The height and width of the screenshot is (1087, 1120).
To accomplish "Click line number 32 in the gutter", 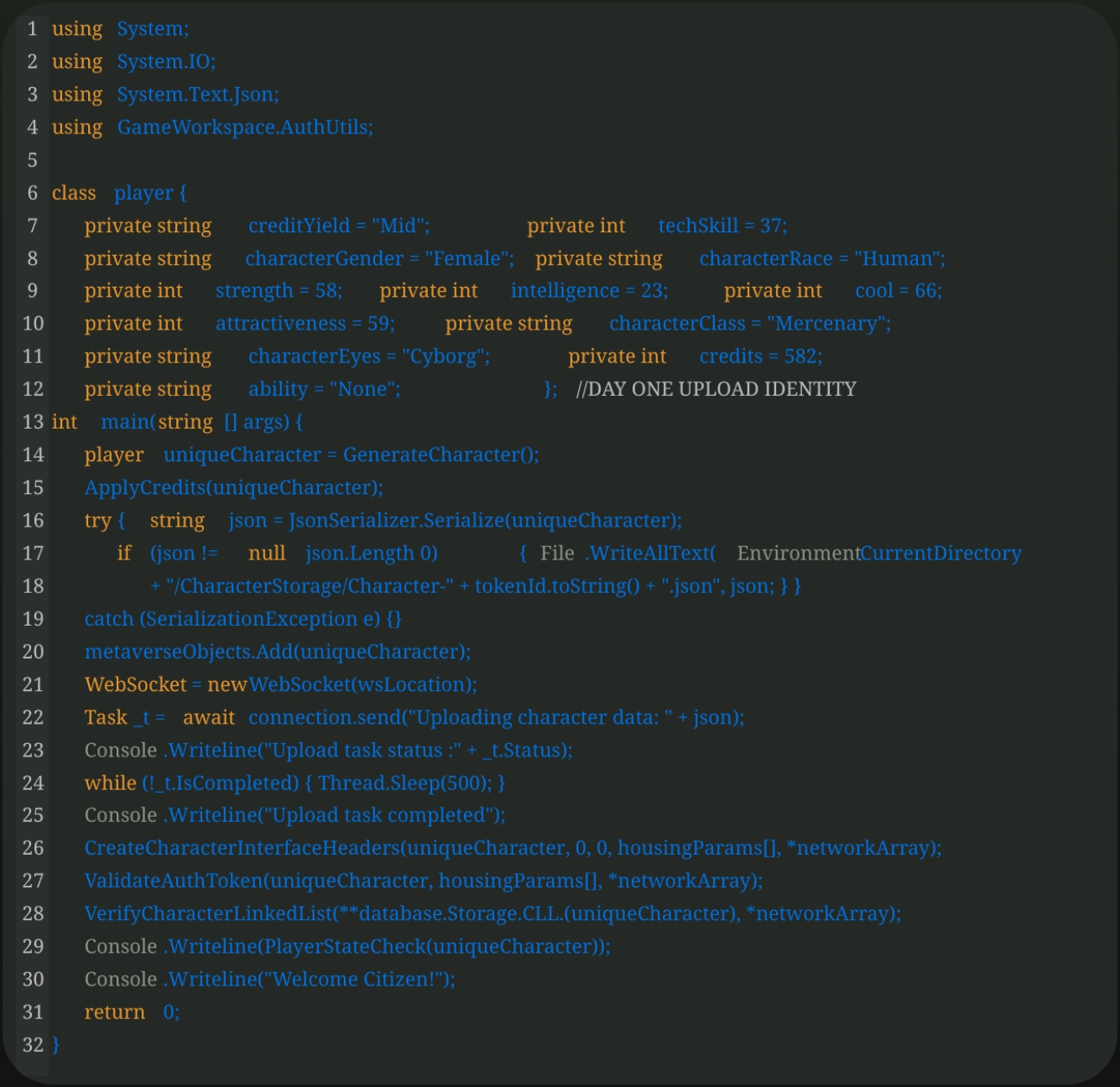I will 33,1045.
